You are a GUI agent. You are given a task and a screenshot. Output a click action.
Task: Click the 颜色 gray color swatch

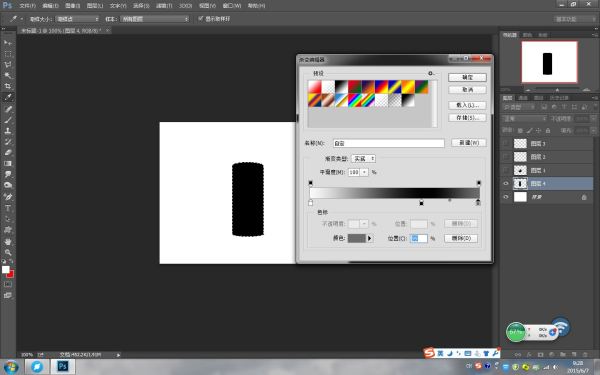(357, 238)
